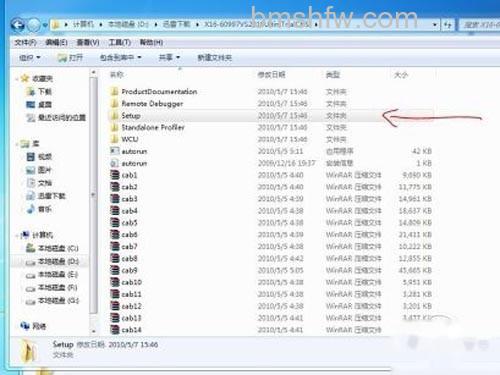Open the Tools menu
Screen dimensions: 500x375
tap(119, 43)
